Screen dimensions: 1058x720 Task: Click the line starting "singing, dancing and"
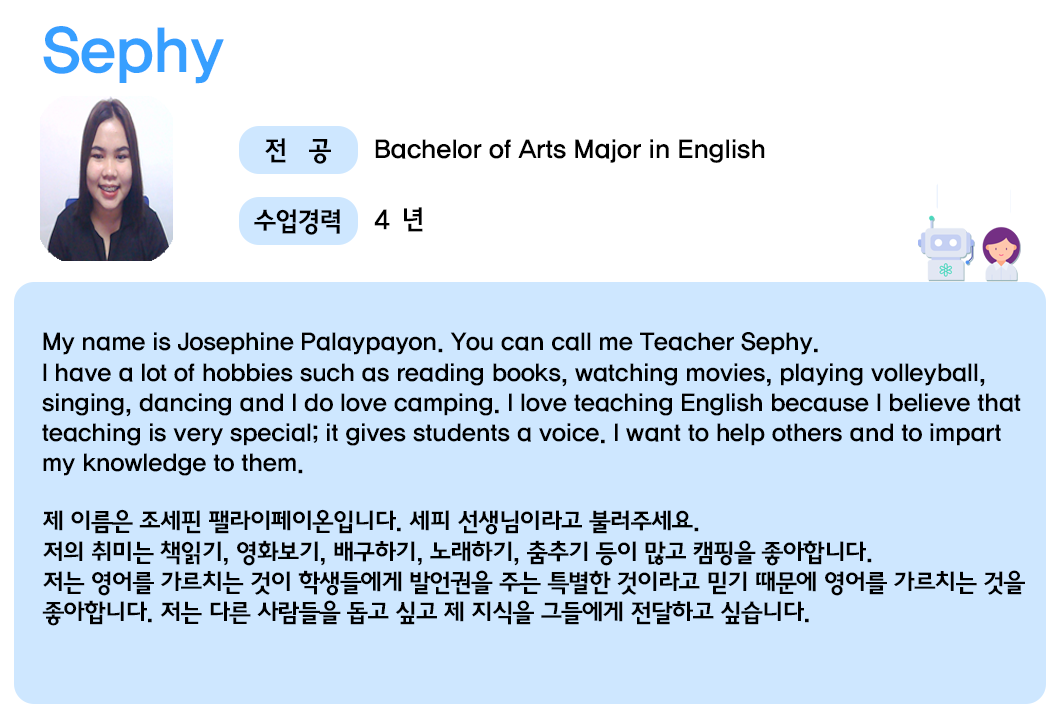531,403
